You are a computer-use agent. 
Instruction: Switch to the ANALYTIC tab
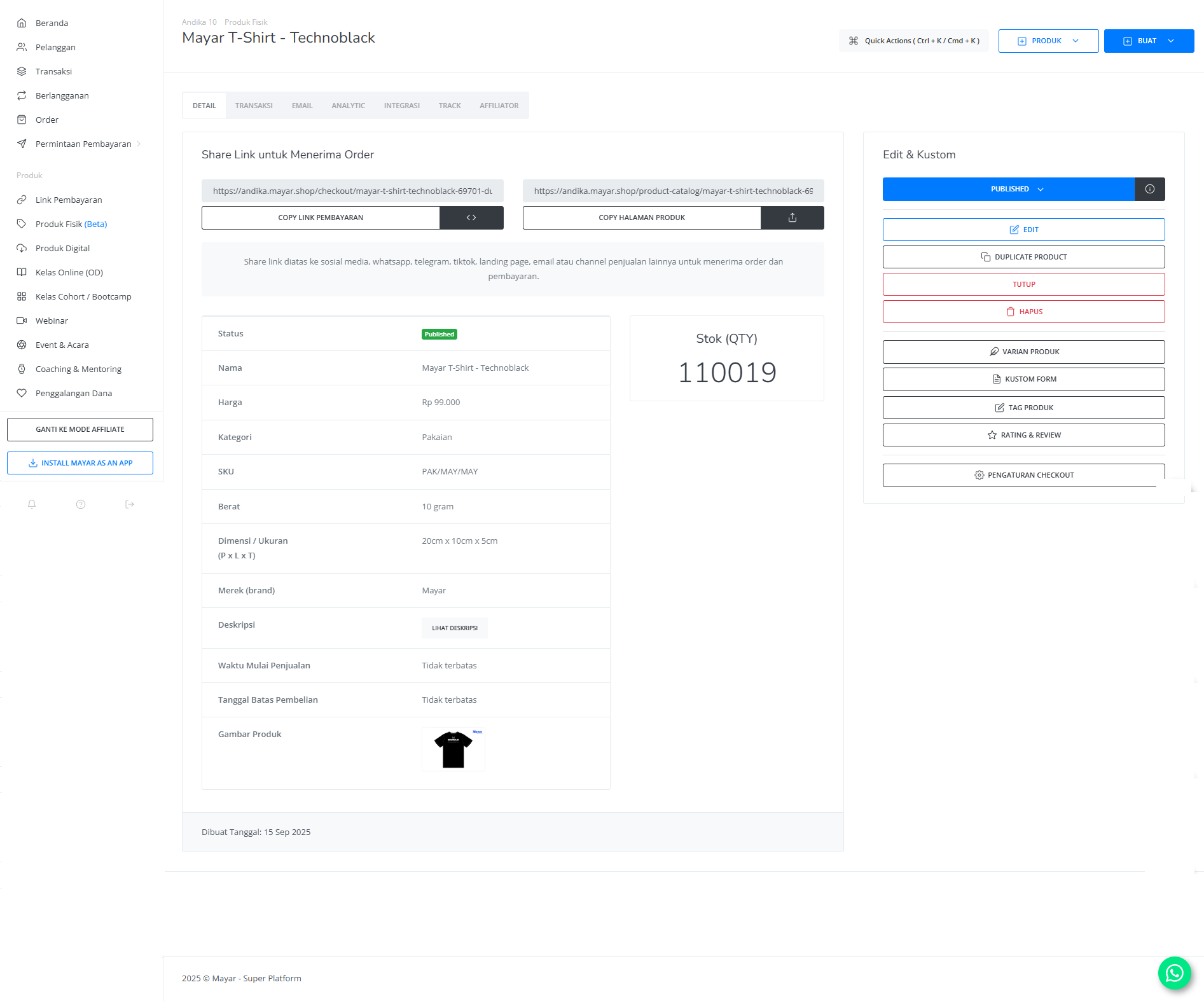pyautogui.click(x=348, y=106)
